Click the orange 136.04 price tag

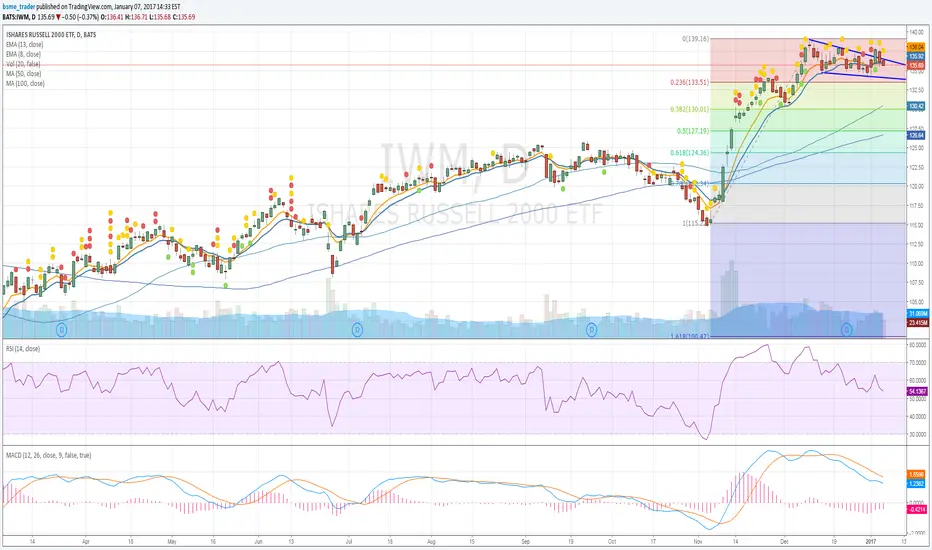[916, 47]
